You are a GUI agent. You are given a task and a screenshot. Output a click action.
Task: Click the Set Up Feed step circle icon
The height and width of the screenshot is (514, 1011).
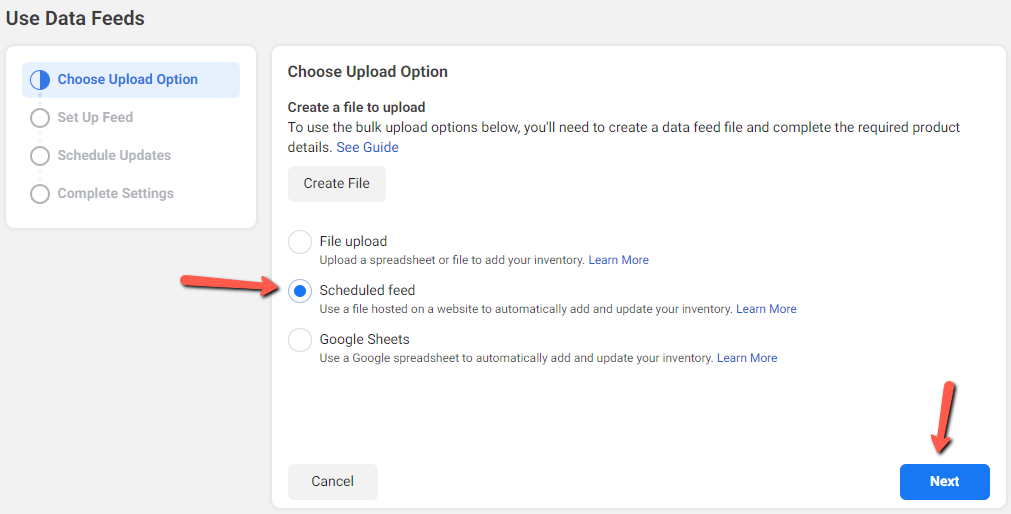click(40, 118)
